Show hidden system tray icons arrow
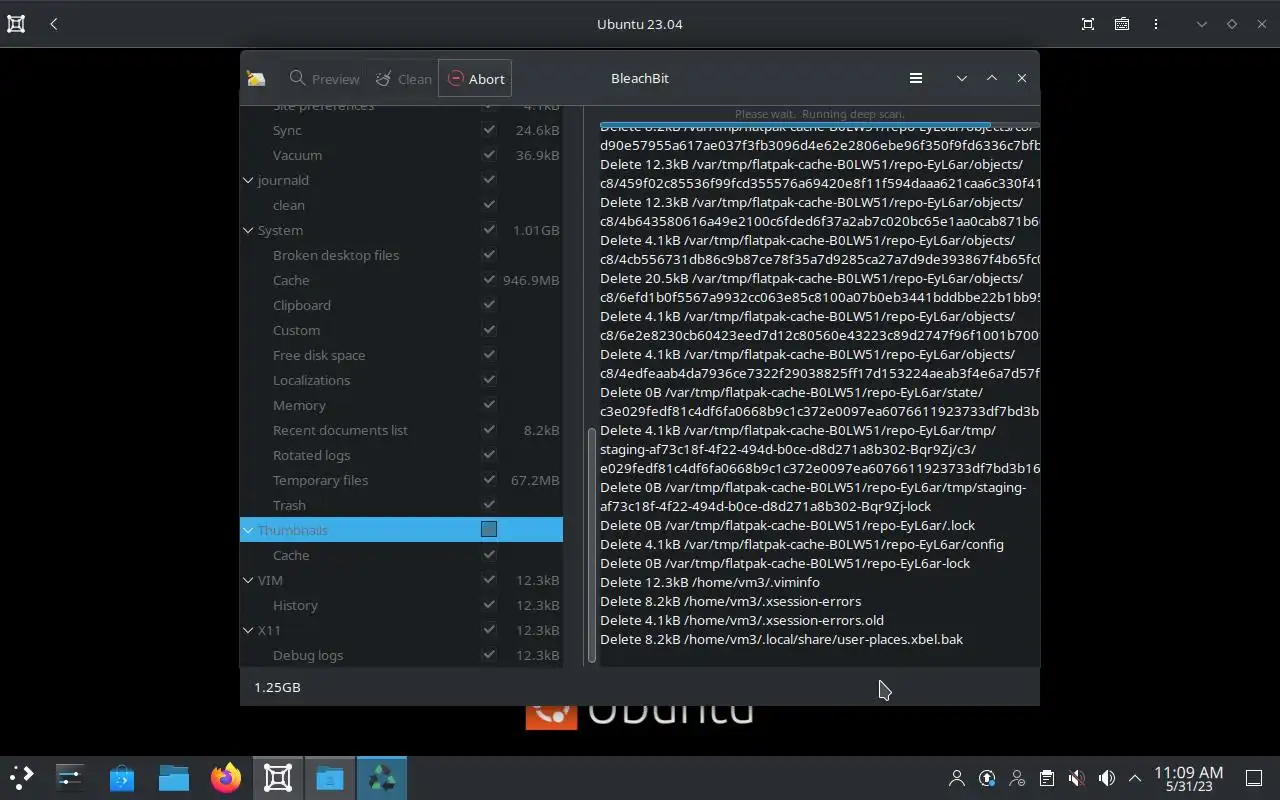 click(1135, 778)
